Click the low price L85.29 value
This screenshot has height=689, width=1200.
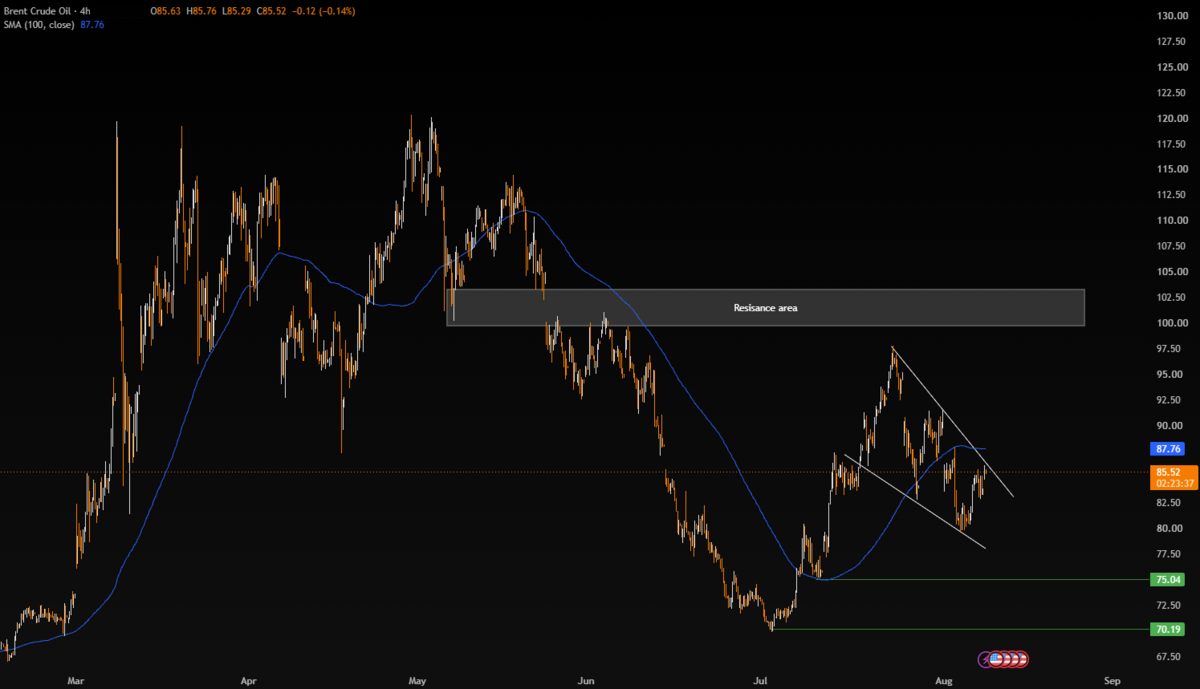coord(238,11)
